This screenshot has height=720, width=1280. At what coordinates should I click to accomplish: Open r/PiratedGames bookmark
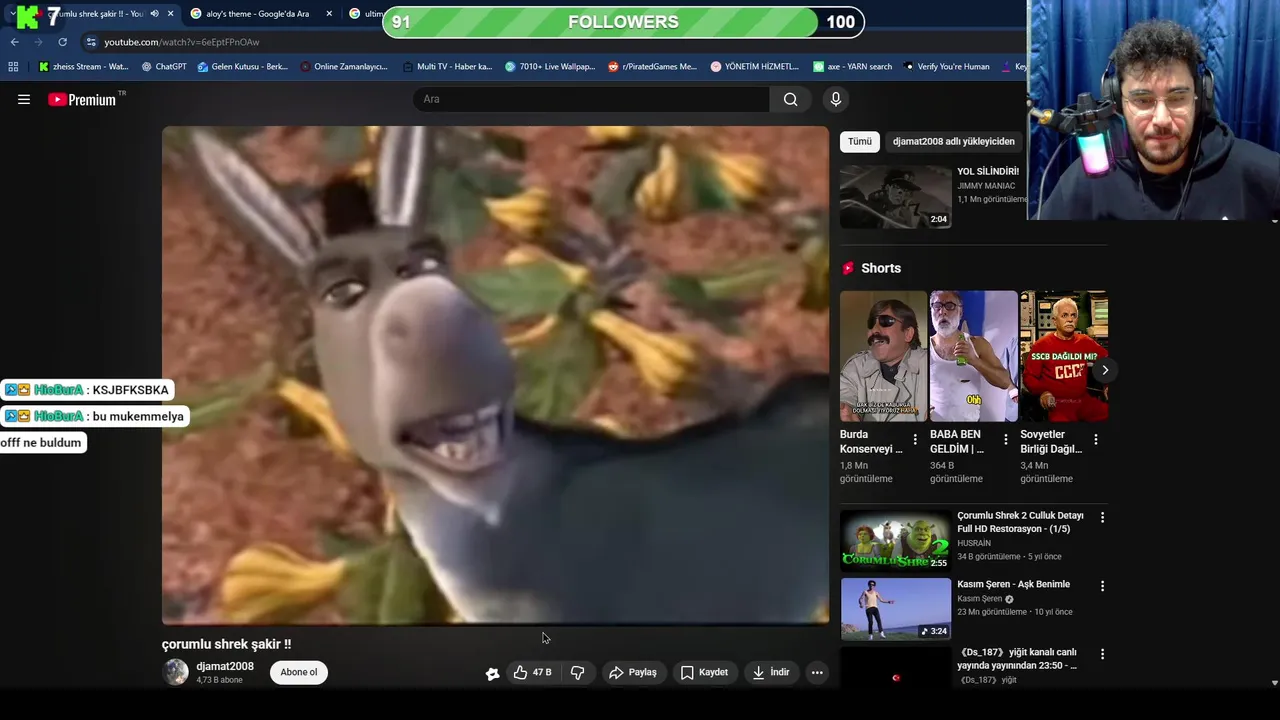coord(652,67)
